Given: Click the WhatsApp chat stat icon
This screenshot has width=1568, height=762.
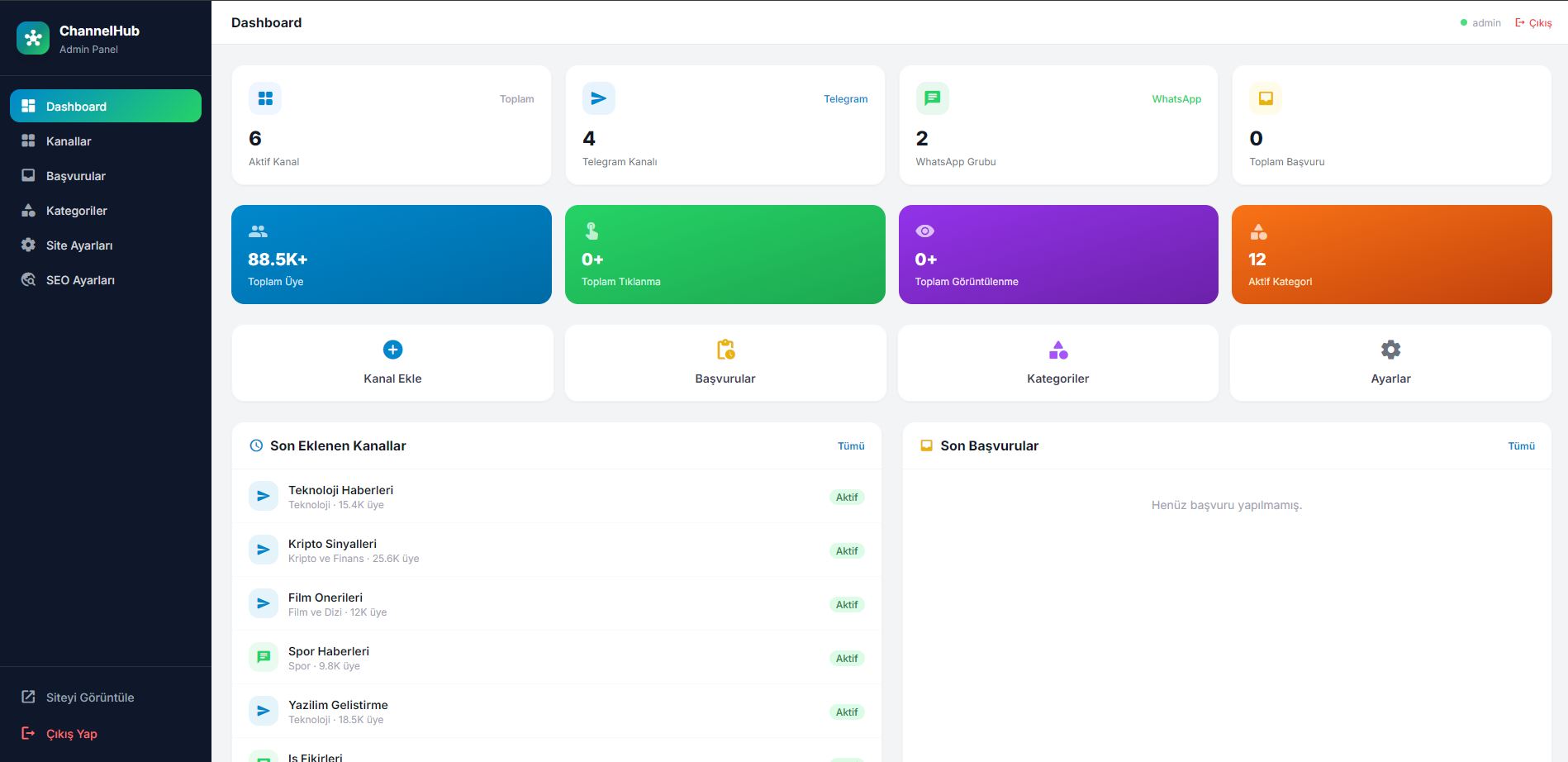Looking at the screenshot, I should pos(933,98).
